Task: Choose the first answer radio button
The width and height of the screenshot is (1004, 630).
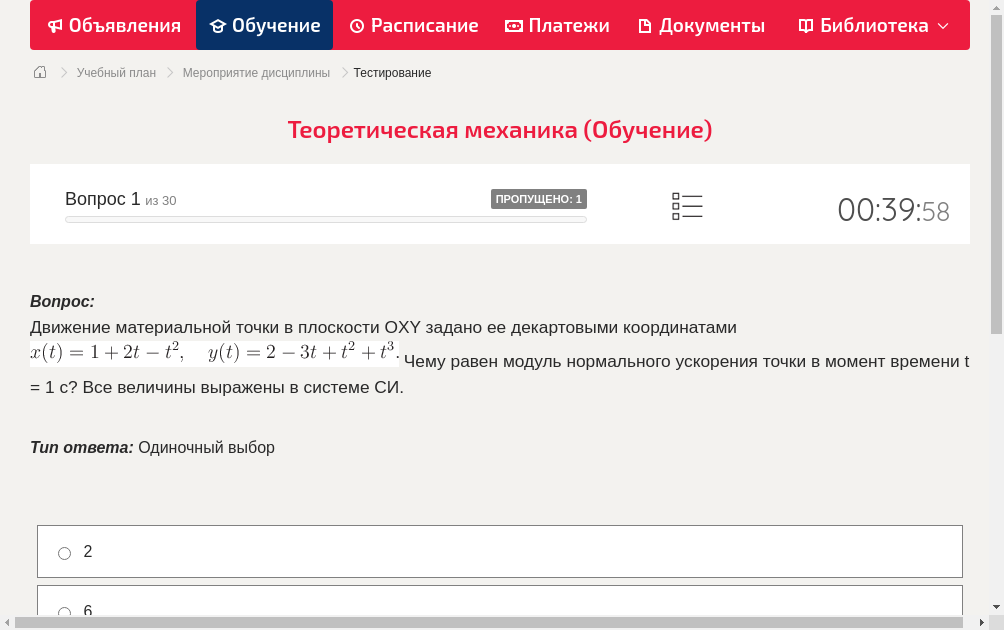Action: (64, 551)
